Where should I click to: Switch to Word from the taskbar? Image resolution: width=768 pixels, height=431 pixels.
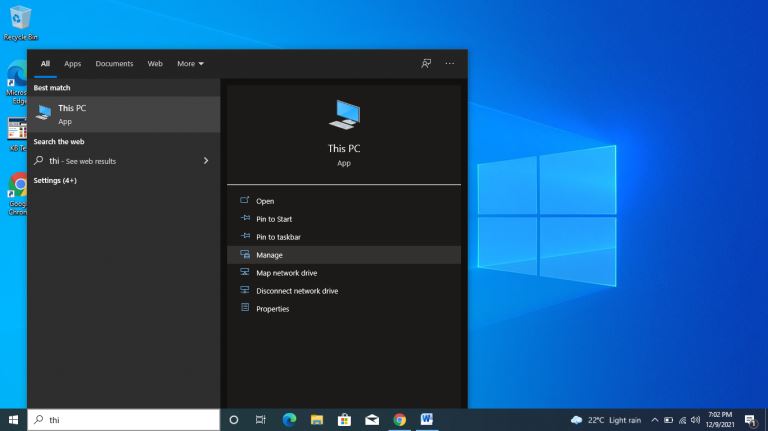(x=427, y=420)
